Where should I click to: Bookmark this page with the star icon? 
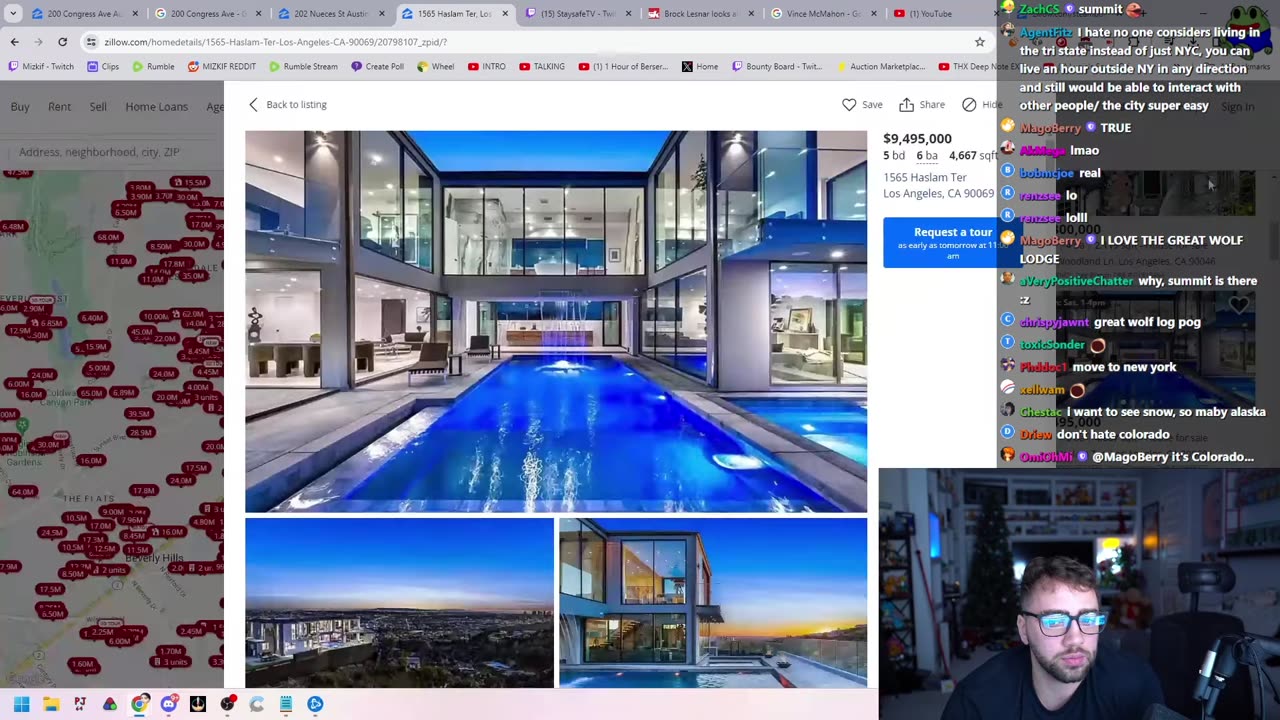(x=980, y=42)
